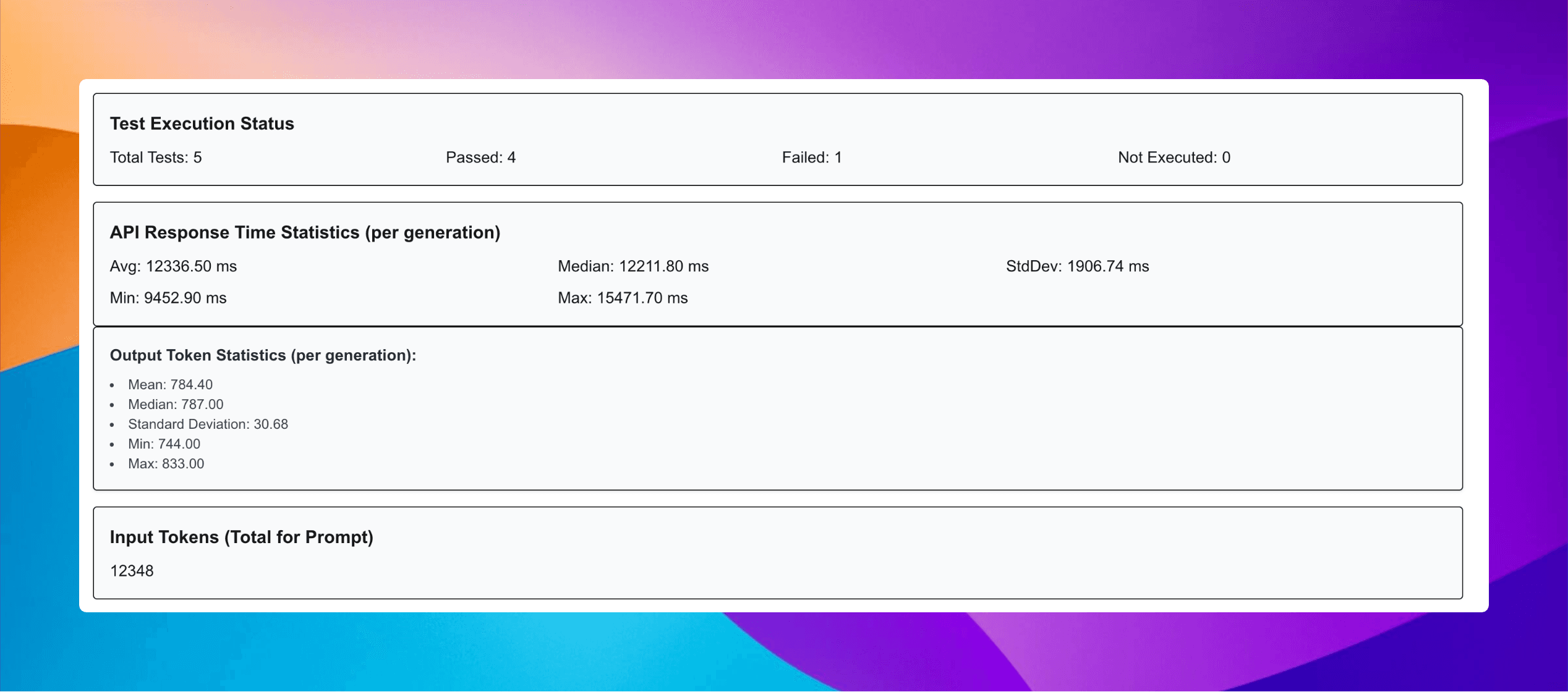Click Output Token Statistics heading
This screenshot has width=1568, height=692.
pos(263,355)
